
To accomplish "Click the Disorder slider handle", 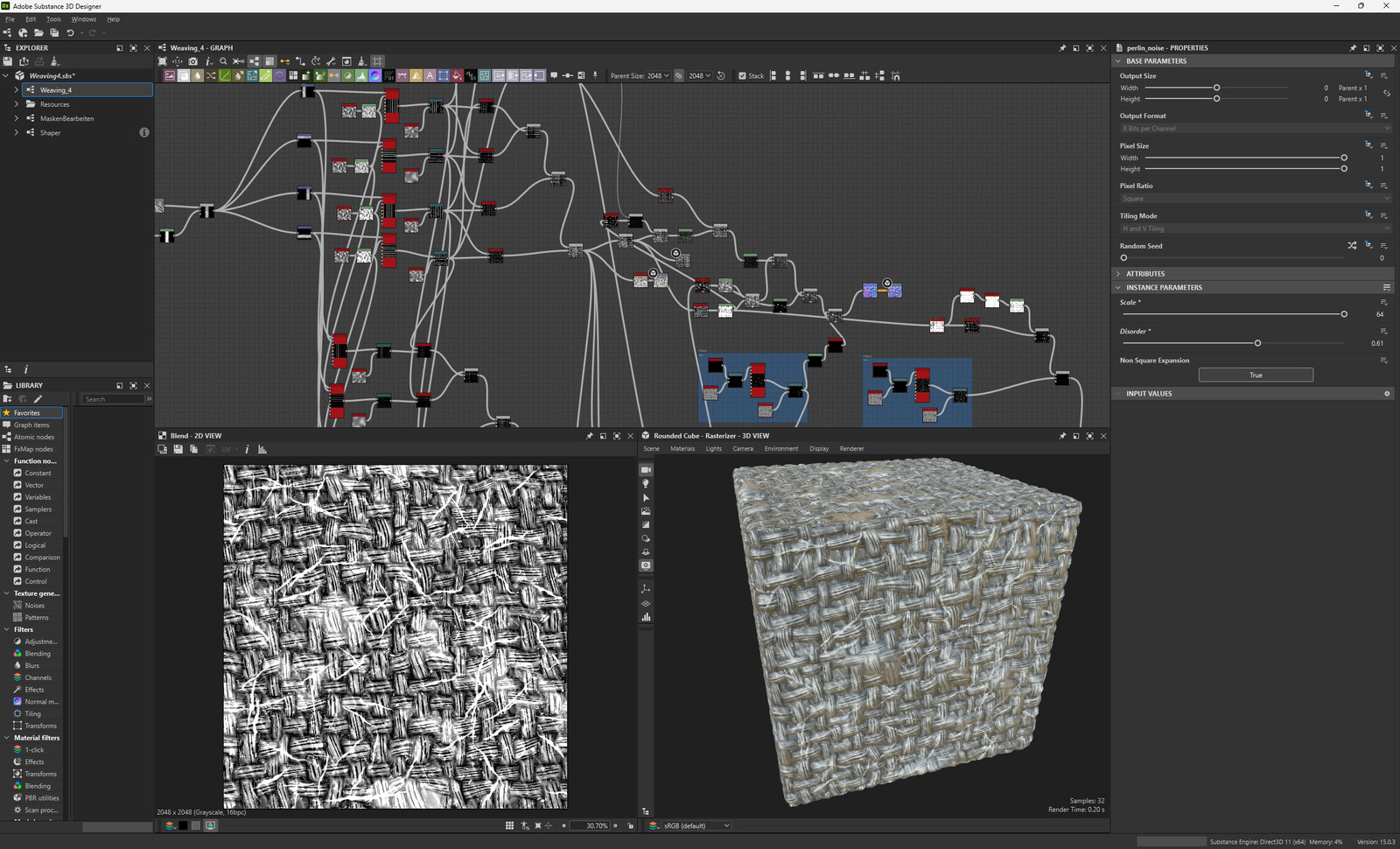I will point(1257,343).
